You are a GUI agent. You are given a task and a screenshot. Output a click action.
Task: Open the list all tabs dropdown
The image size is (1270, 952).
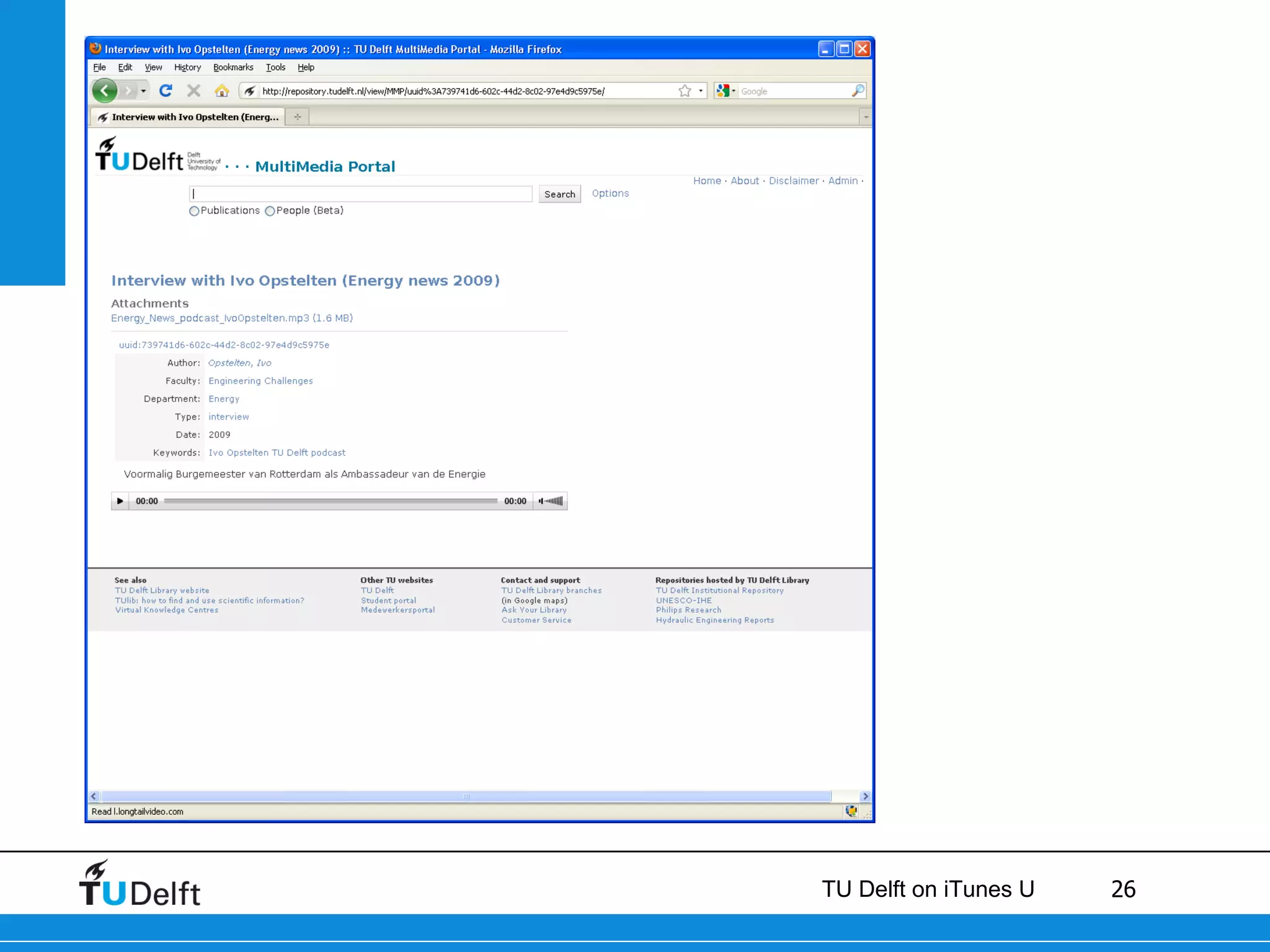click(866, 117)
